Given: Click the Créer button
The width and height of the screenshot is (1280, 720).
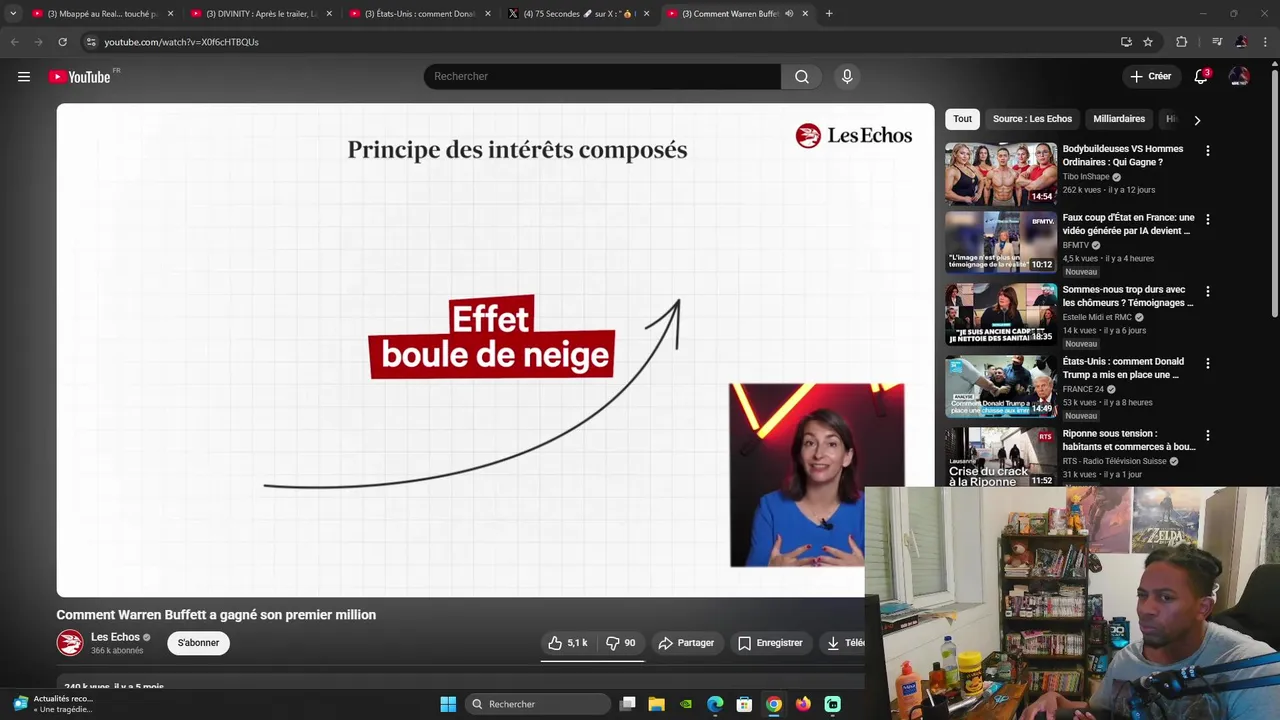Looking at the screenshot, I should (1150, 76).
